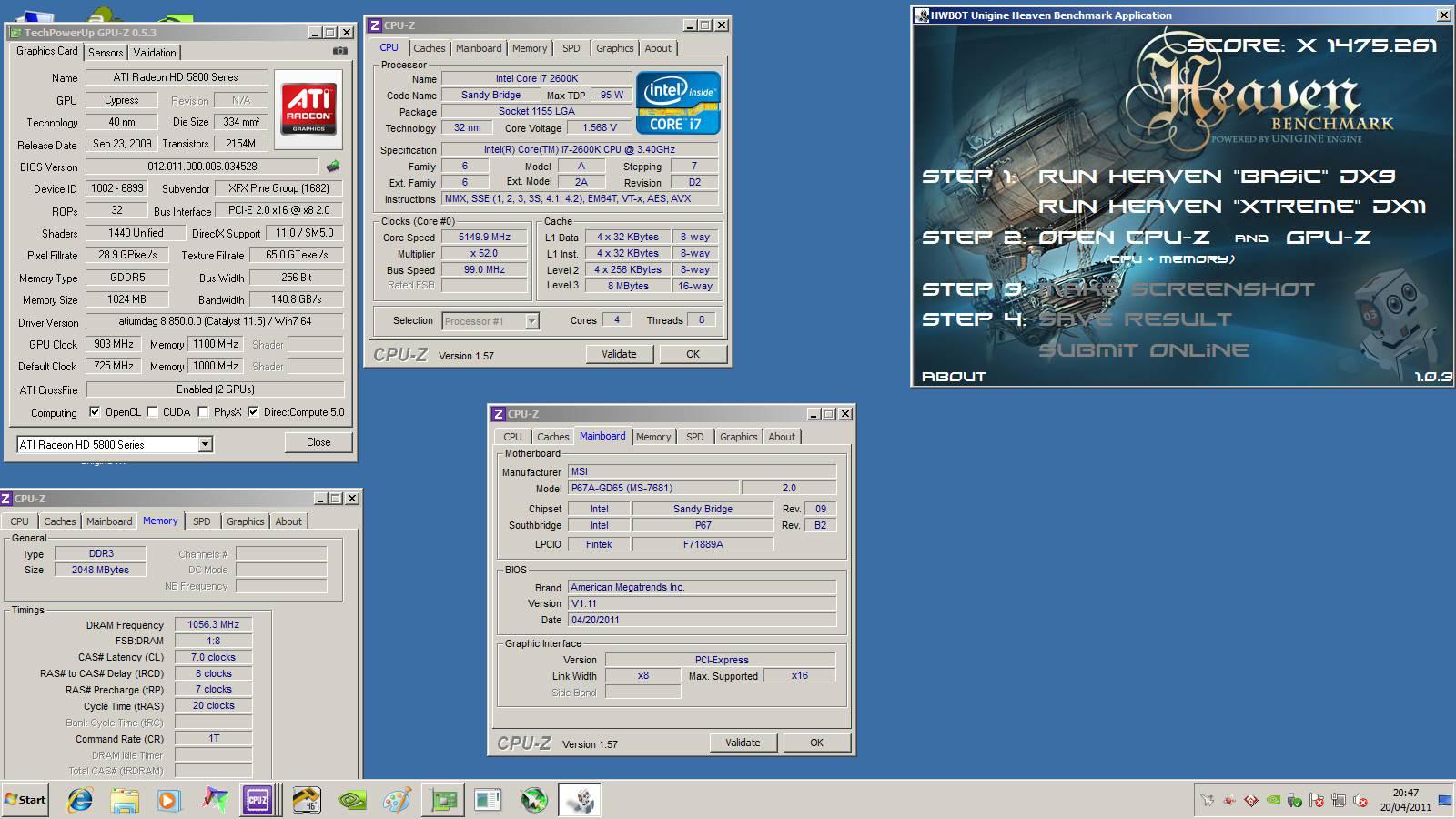Click the NVIDIA tray icon

1273,800
